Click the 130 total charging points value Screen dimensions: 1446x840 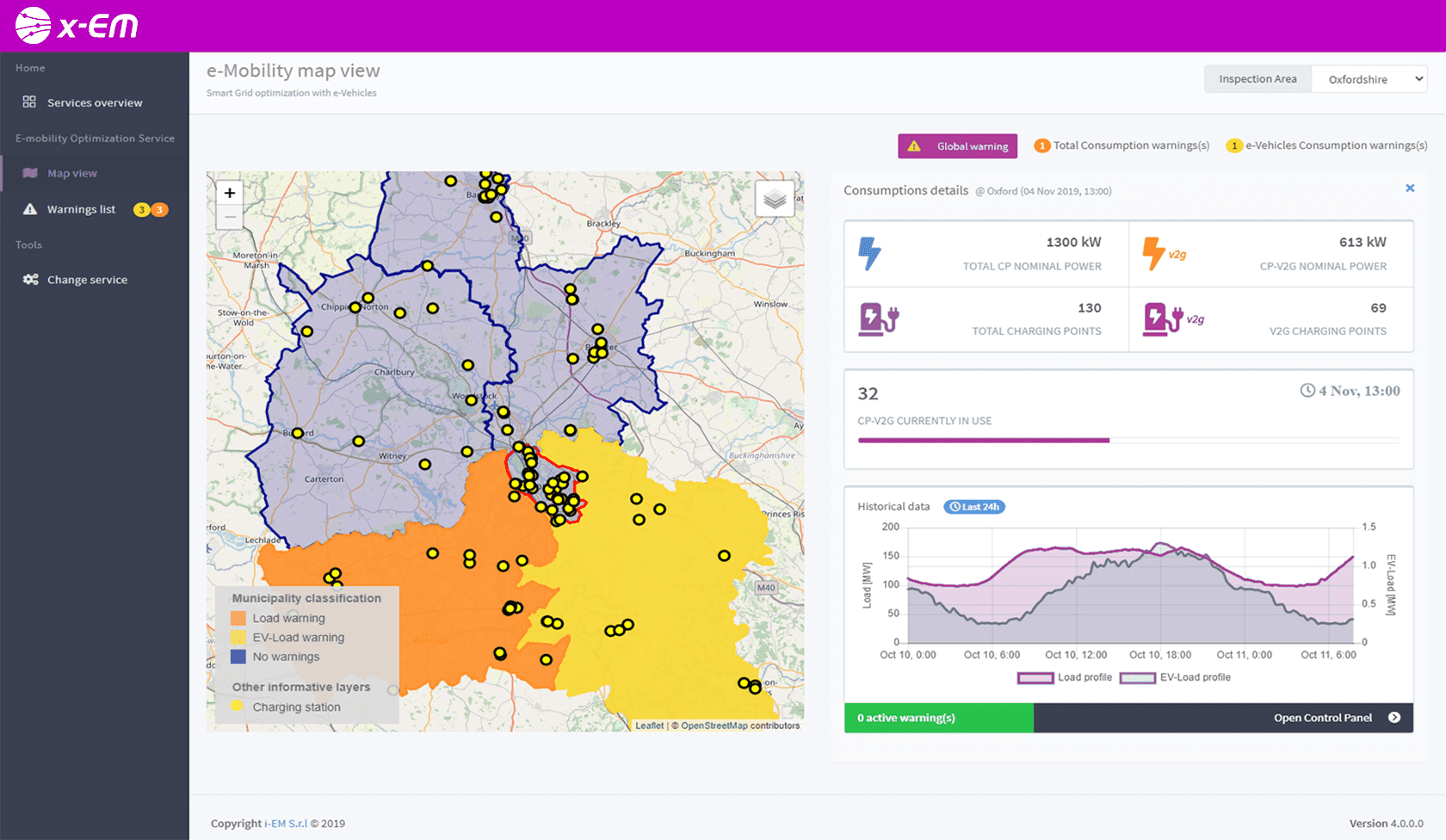point(1090,308)
